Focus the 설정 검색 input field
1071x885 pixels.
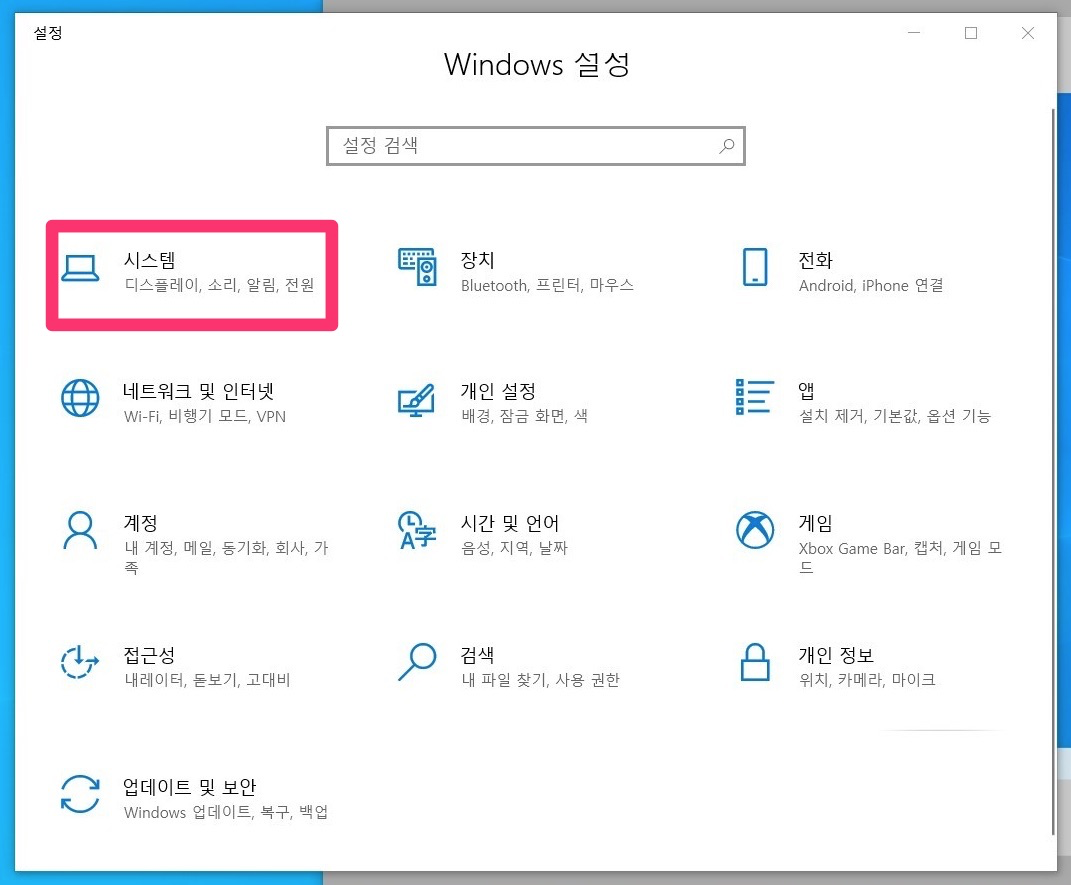point(536,145)
